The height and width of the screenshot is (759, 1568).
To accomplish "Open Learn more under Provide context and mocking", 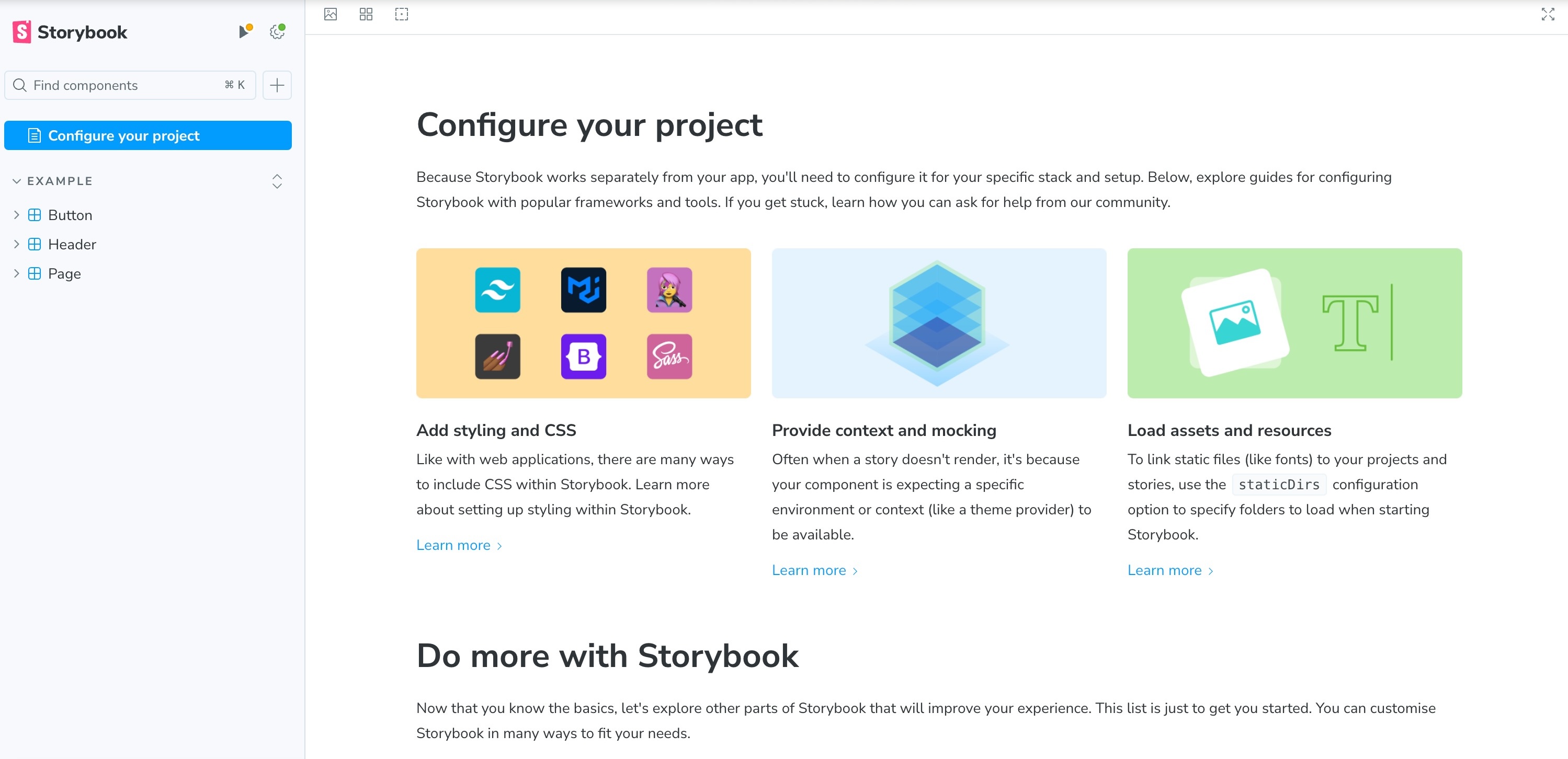I will [x=809, y=570].
